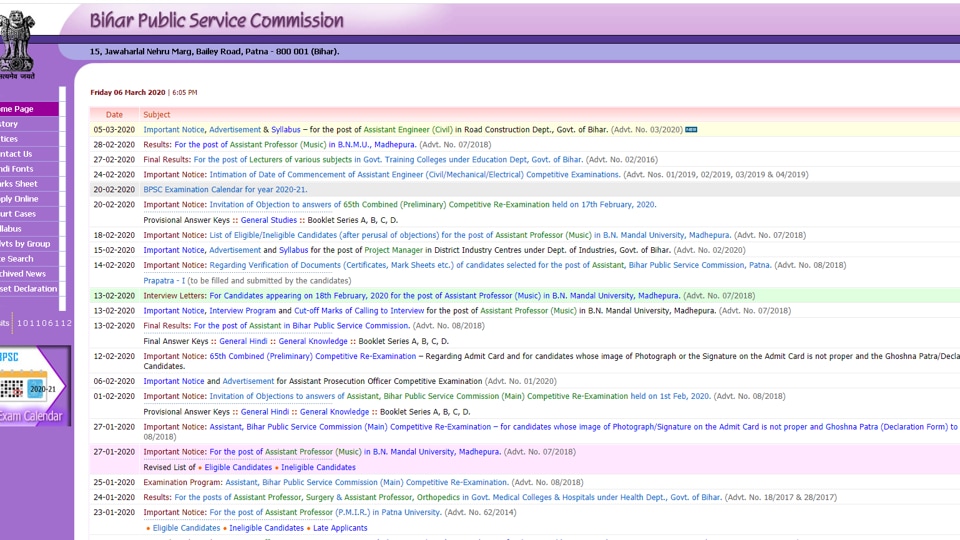Open Assistant Professor (Music) notice link dated 27-01-2020
Screen dimensions: 960x540
point(355,452)
